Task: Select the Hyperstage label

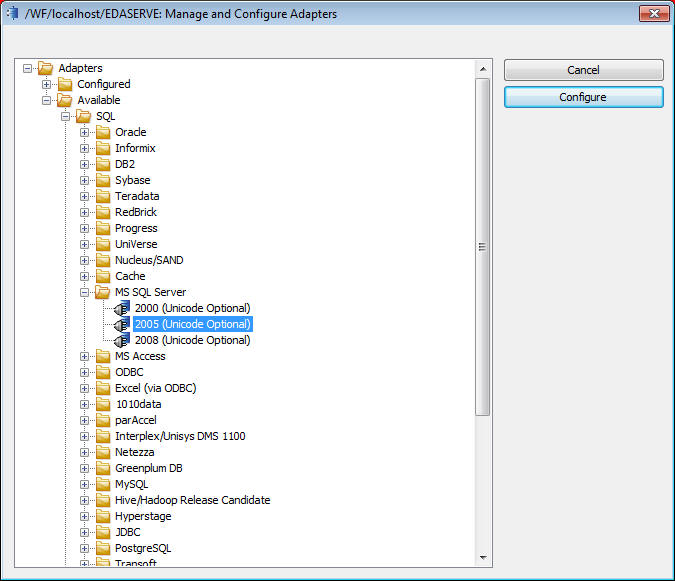Action: pyautogui.click(x=143, y=516)
